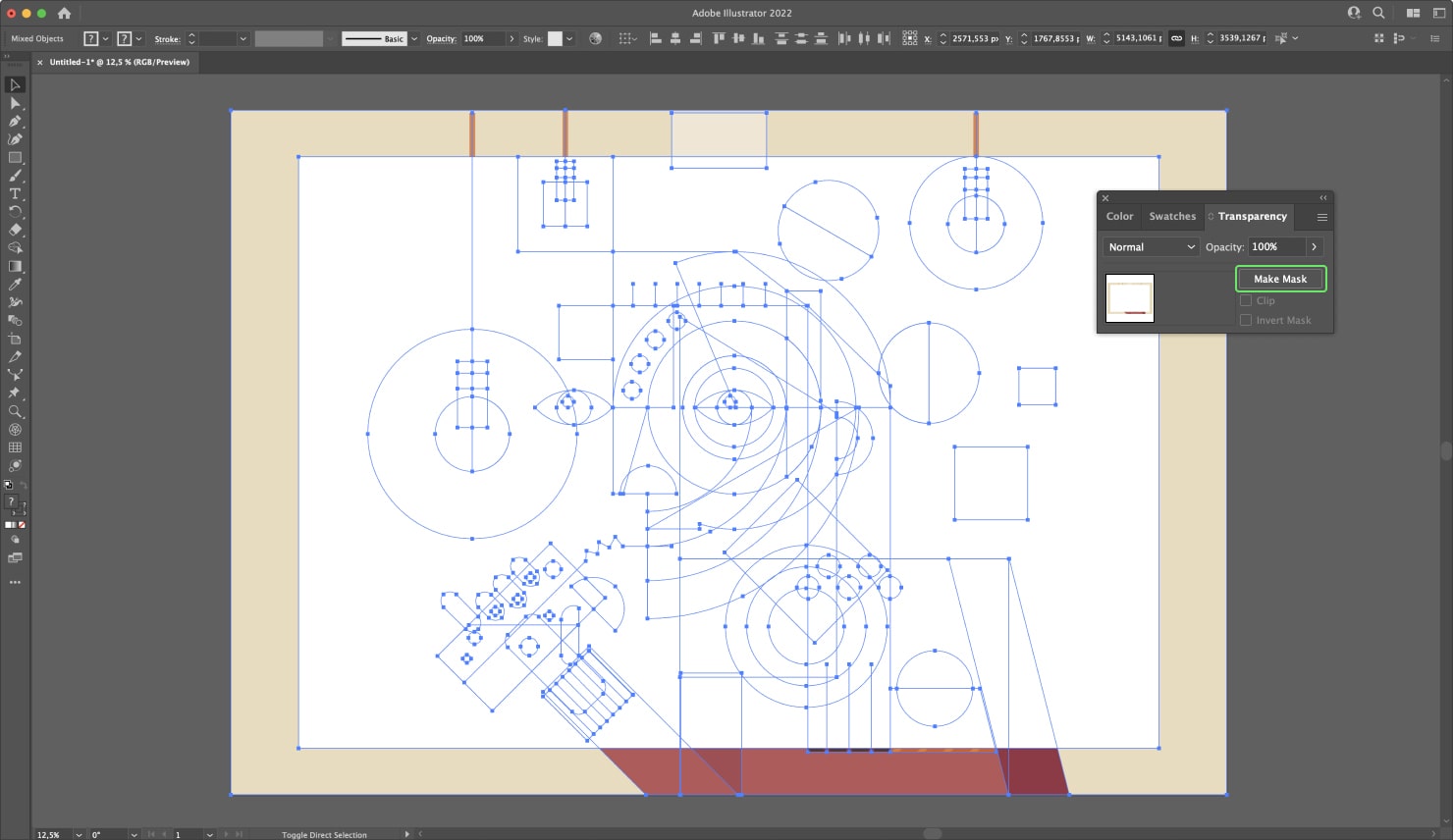
Task: Enable the Clip checkbox in Transparency panel
Action: pyautogui.click(x=1246, y=300)
